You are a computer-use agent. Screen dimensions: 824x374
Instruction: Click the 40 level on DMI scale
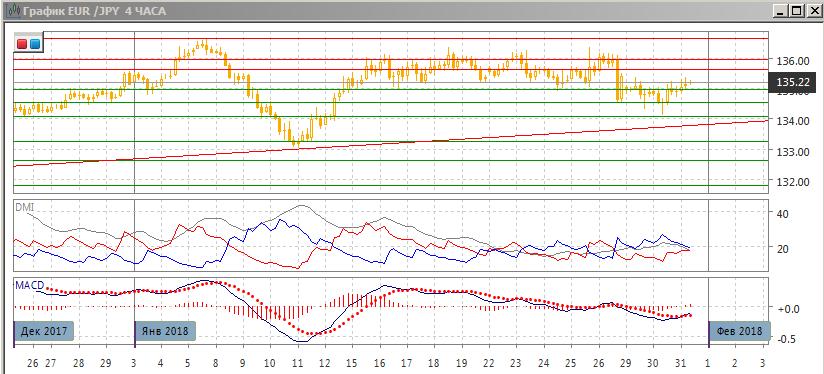click(783, 214)
